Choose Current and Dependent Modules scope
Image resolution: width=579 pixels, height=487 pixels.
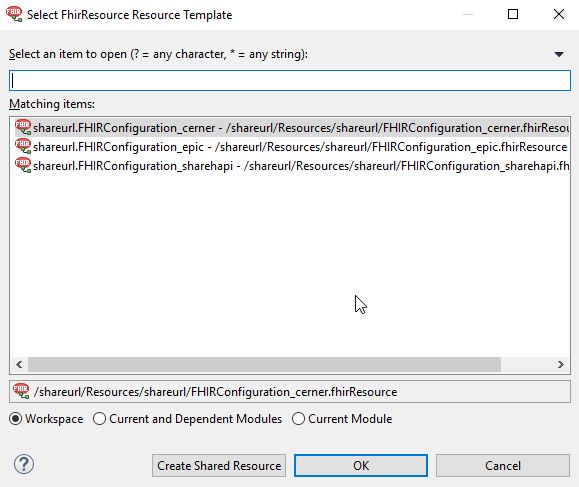coord(188,419)
